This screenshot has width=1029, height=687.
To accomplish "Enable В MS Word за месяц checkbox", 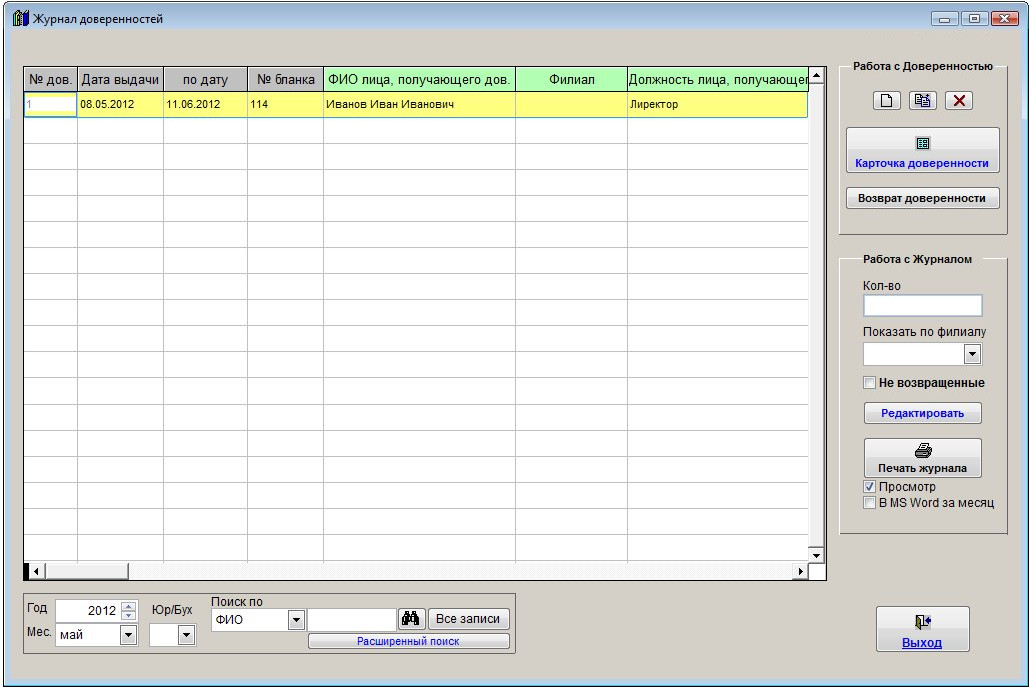I will [x=870, y=503].
